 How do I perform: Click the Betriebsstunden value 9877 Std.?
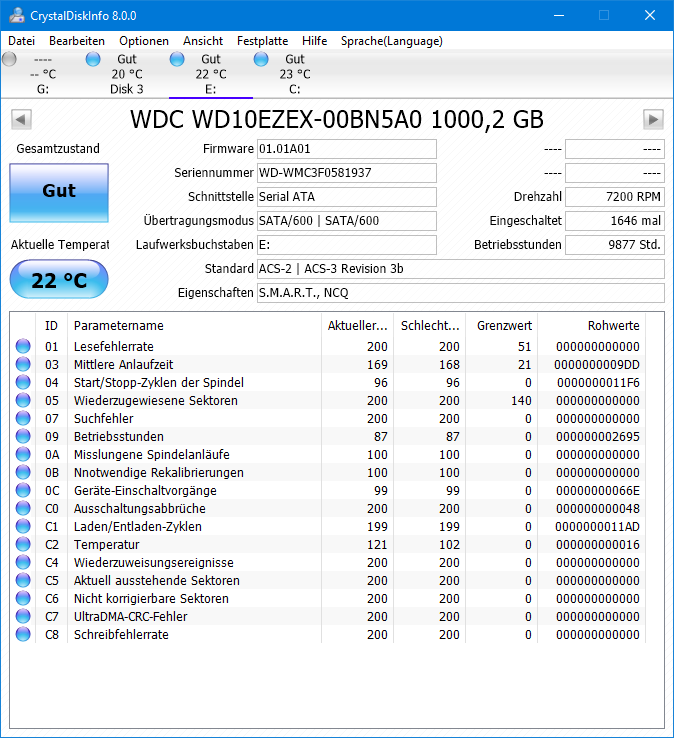615,245
